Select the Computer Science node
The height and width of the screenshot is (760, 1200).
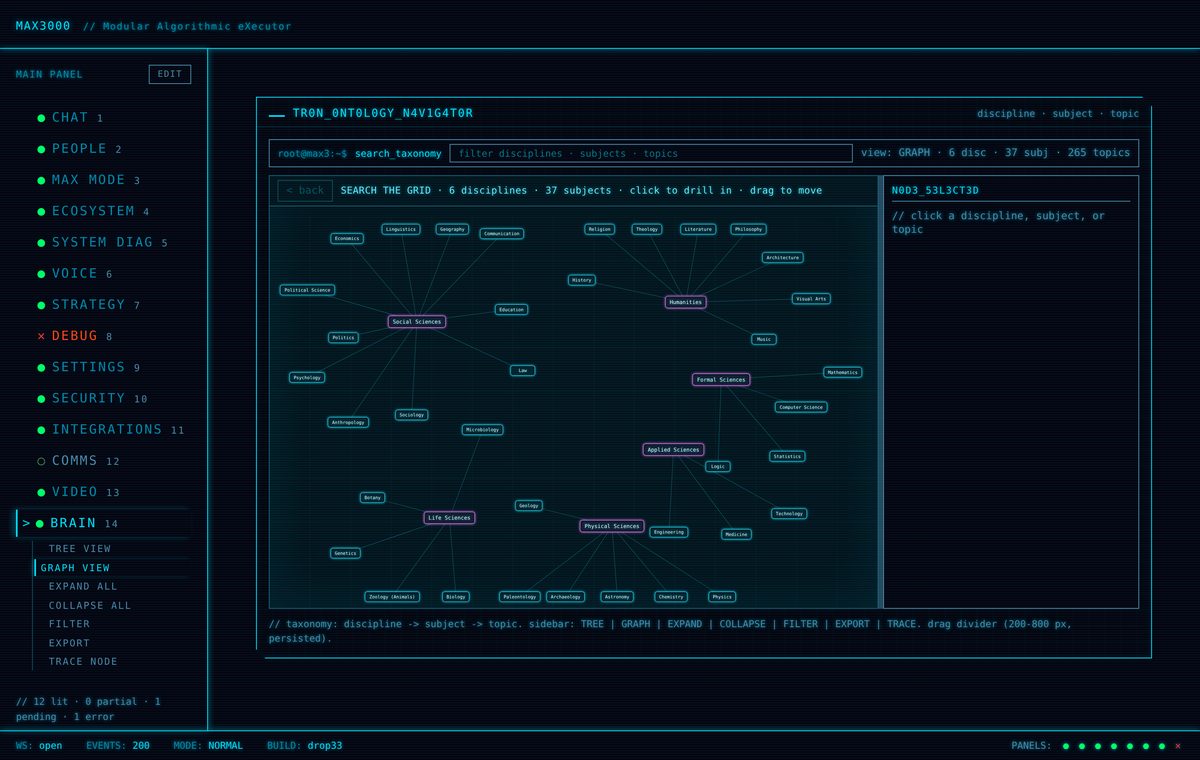801,407
